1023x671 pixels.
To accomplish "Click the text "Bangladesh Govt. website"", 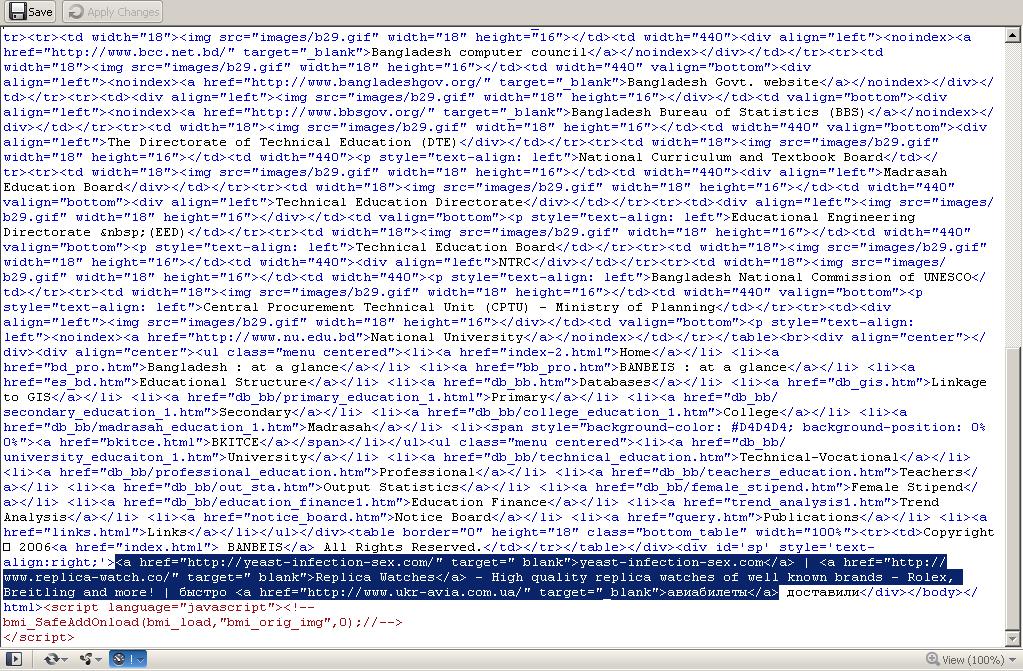I will (723, 82).
